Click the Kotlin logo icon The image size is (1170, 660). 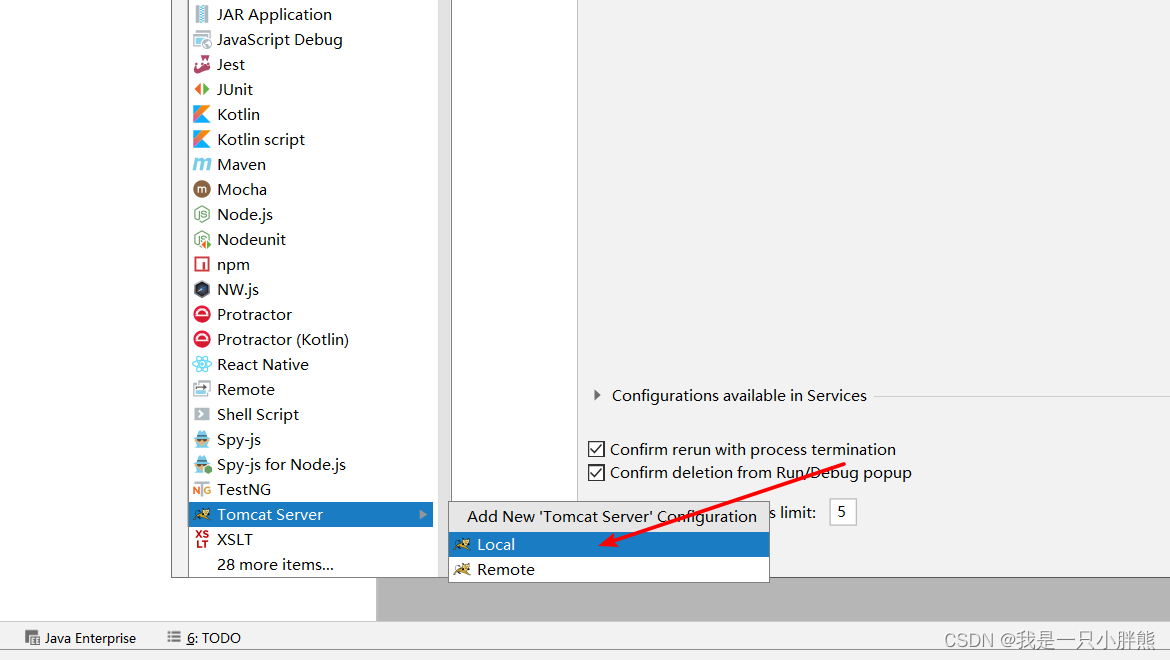coord(201,114)
